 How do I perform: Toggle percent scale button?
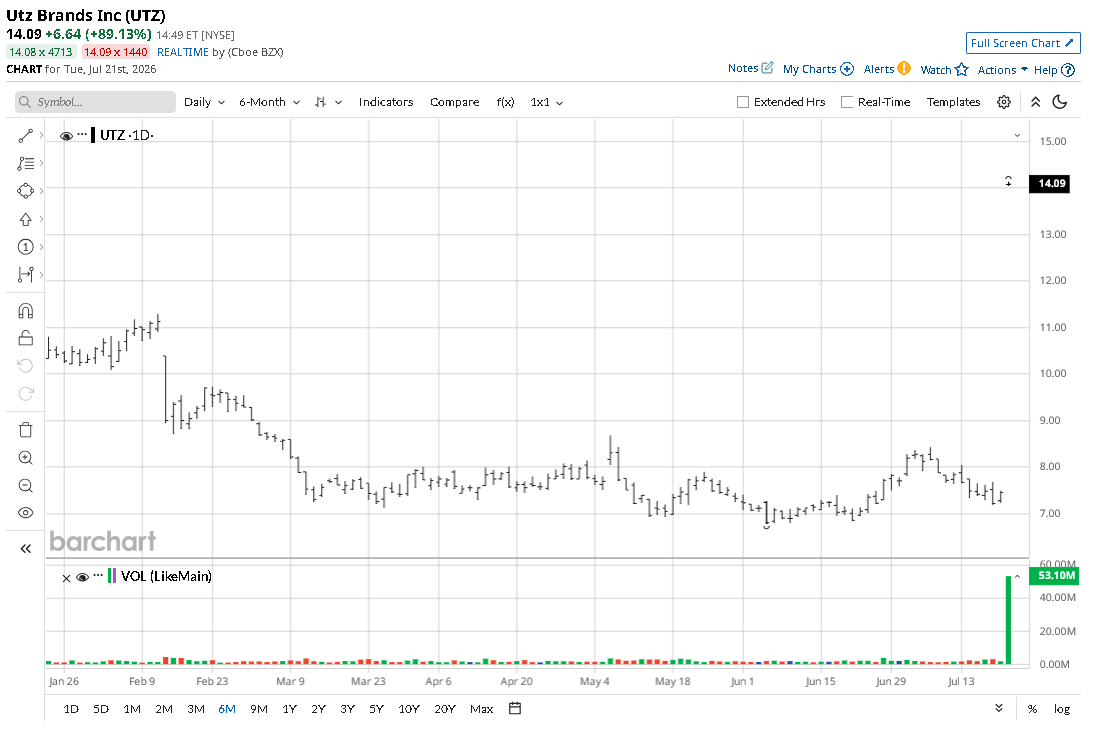coord(1032,709)
